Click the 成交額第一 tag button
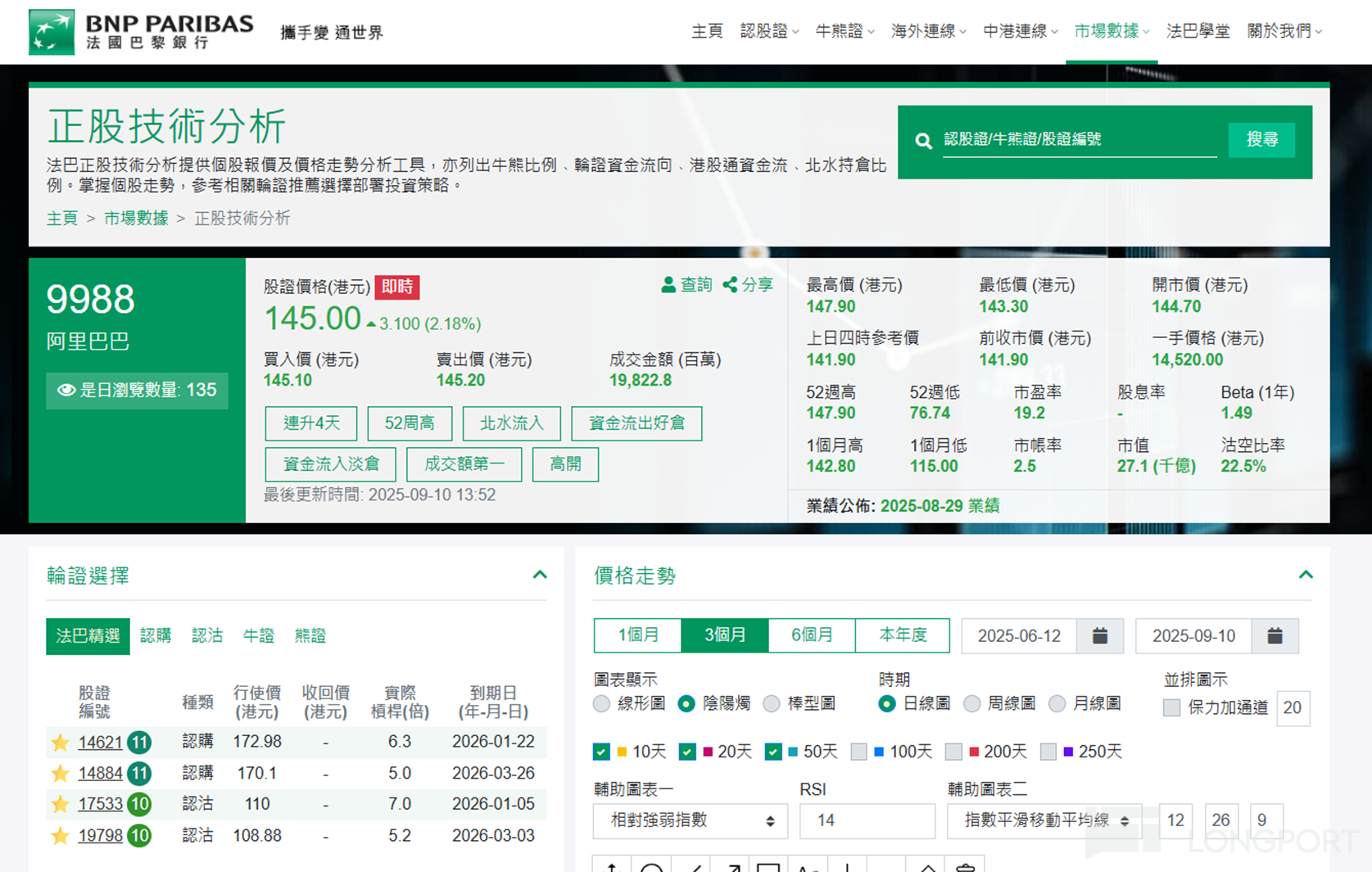Viewport: 1372px width, 872px height. click(464, 464)
